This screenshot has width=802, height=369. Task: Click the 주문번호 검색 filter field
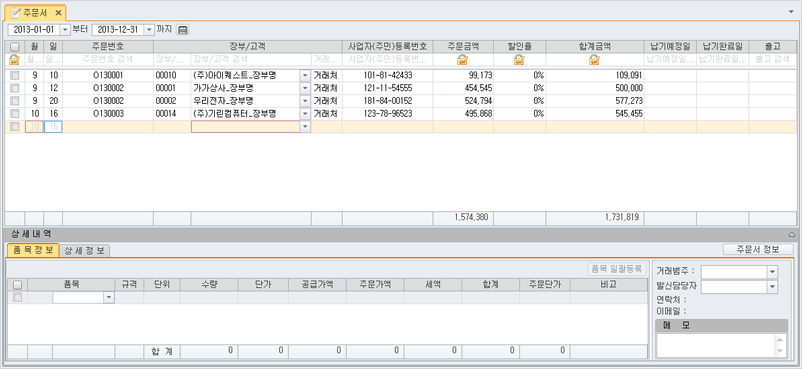(x=108, y=60)
